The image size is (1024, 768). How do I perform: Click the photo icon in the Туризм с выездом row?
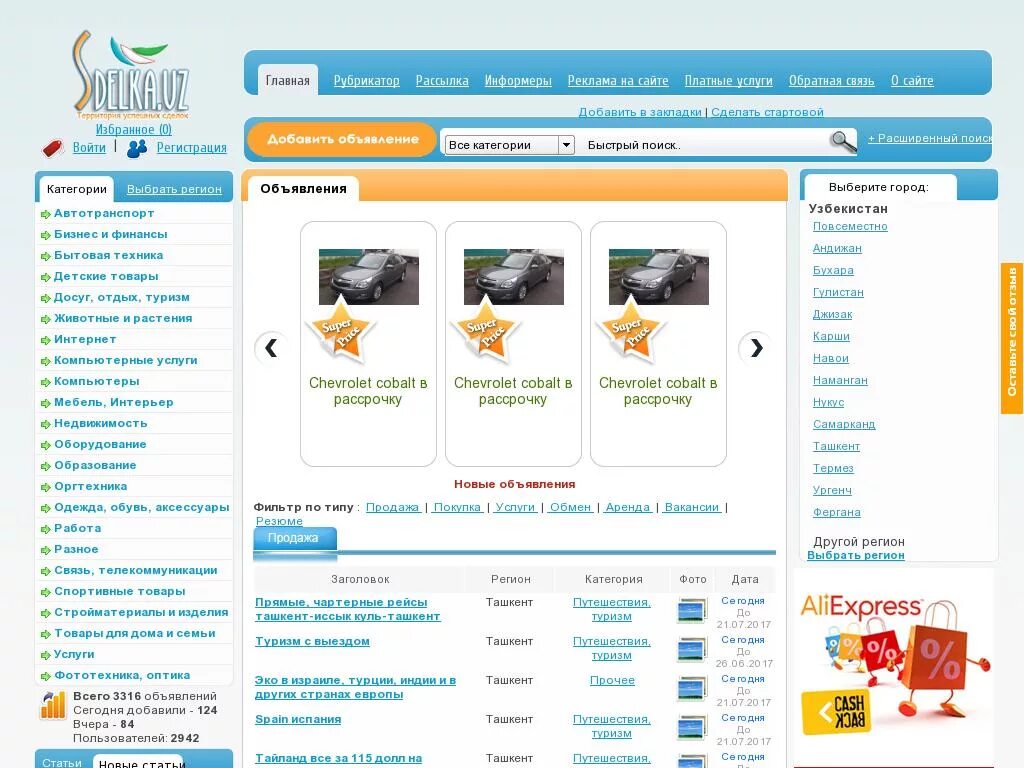click(692, 650)
